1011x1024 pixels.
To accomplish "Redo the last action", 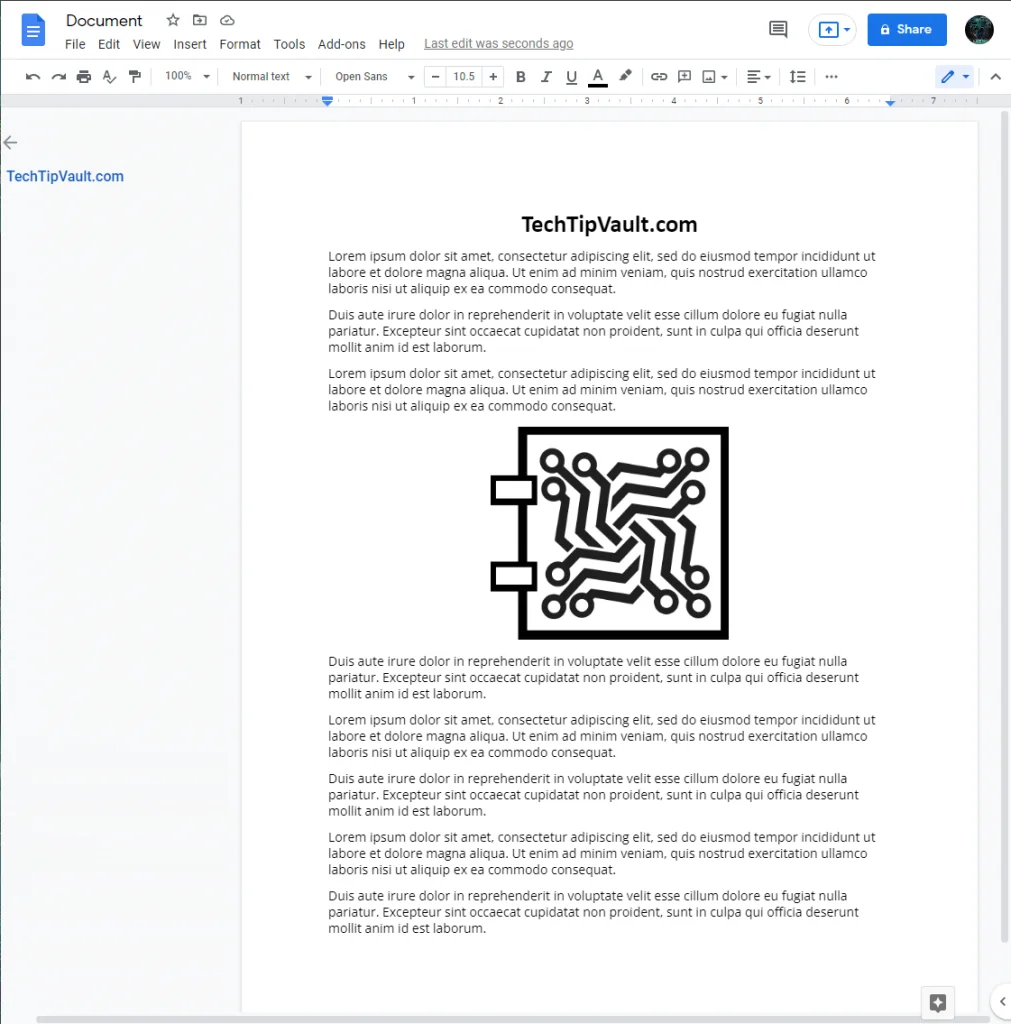I will (x=59, y=77).
